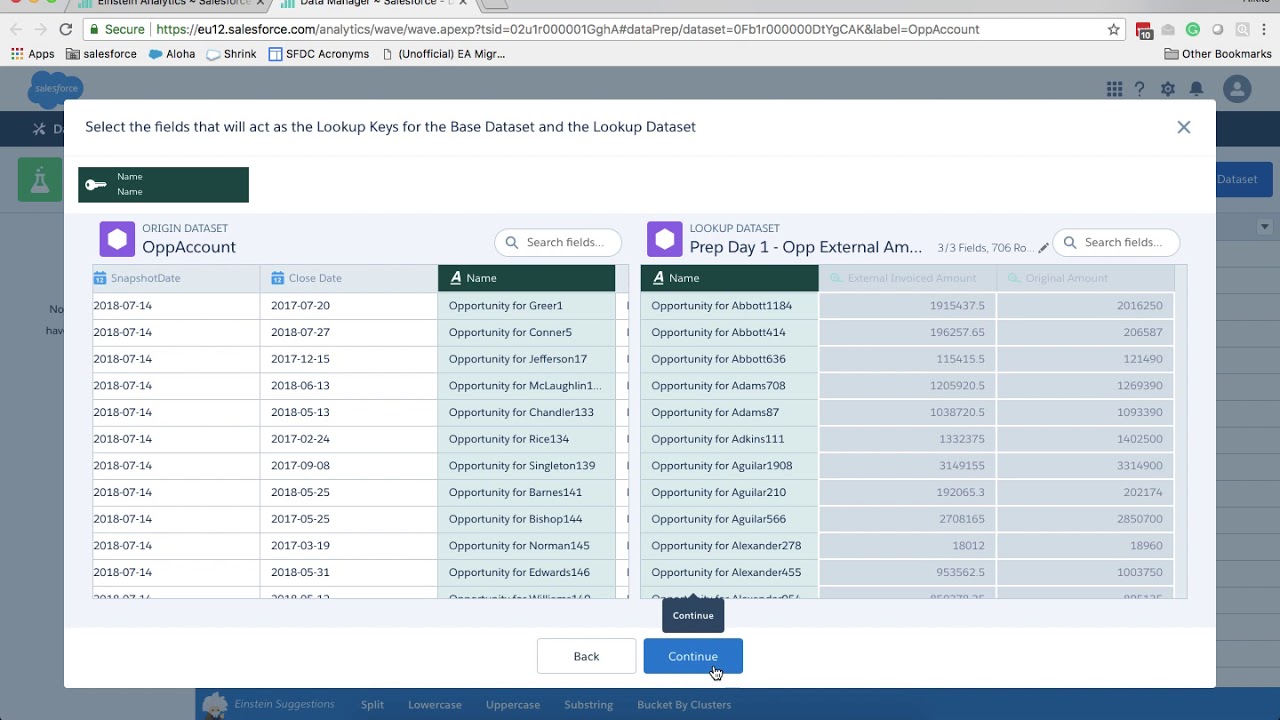Click the OppAccount purple dataset icon

117,239
